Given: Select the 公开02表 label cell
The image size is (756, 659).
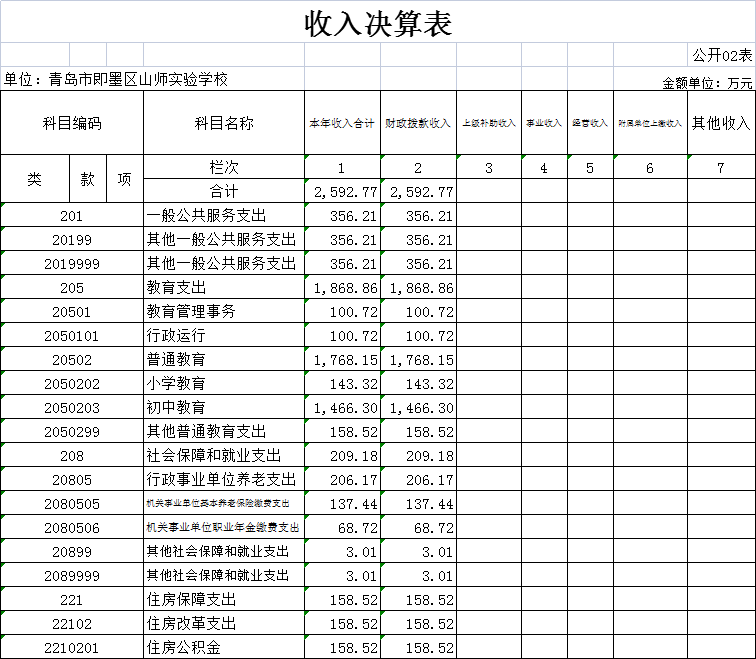Looking at the screenshot, I should pos(721,55).
